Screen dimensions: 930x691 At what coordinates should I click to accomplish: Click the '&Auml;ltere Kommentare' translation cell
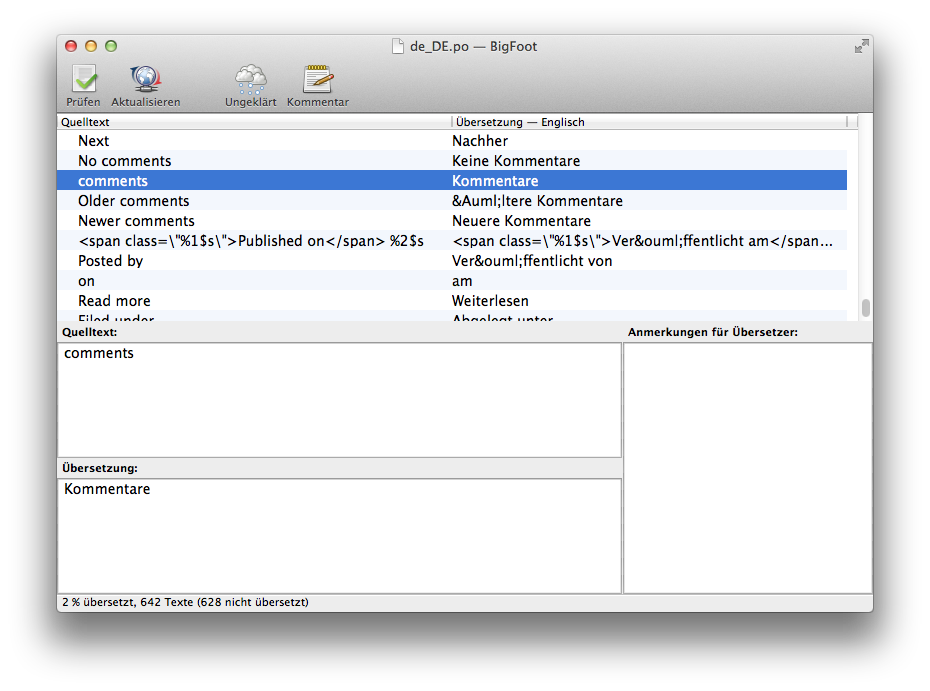coord(649,200)
